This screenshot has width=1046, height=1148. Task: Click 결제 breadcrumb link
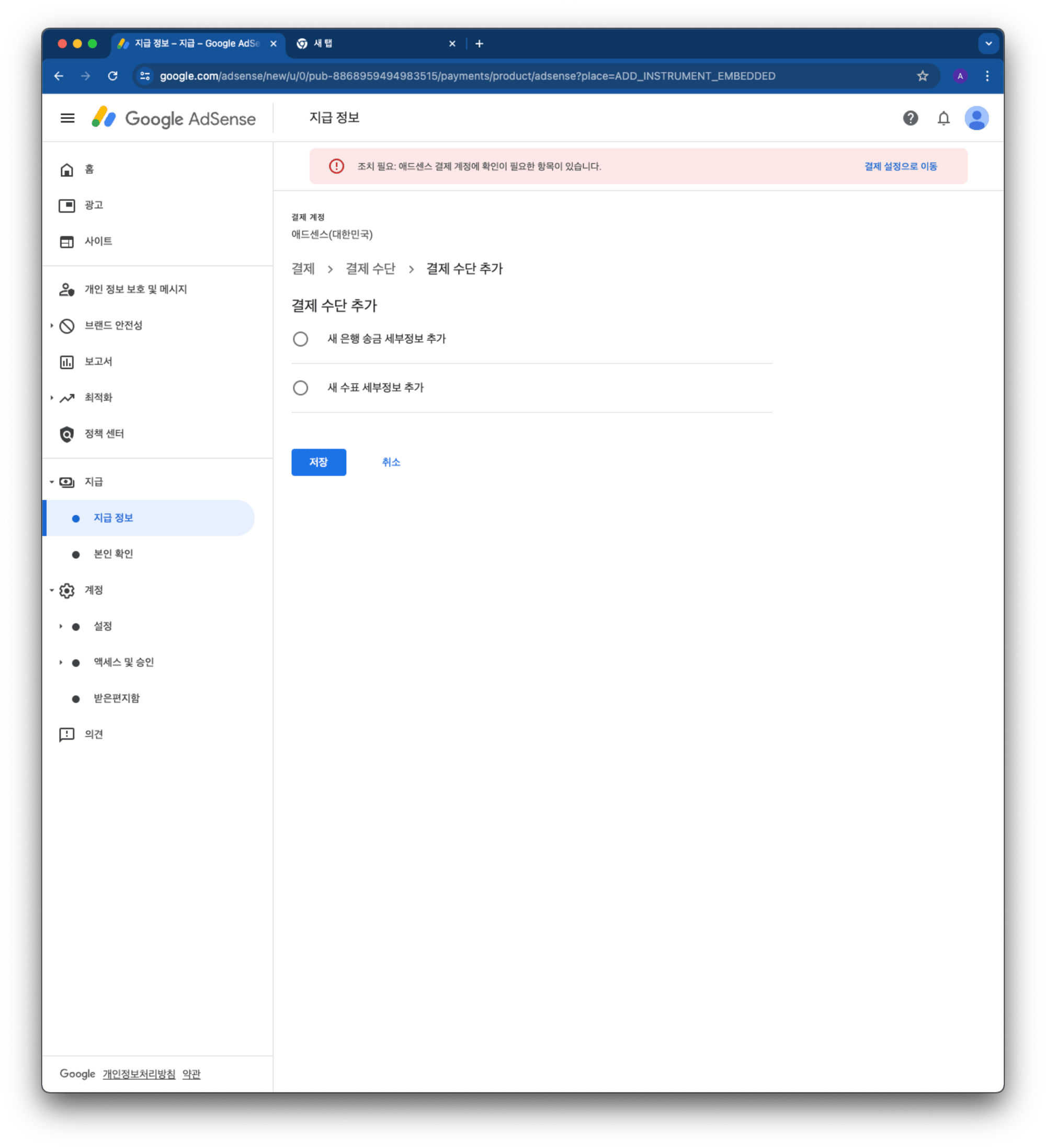[x=303, y=269]
